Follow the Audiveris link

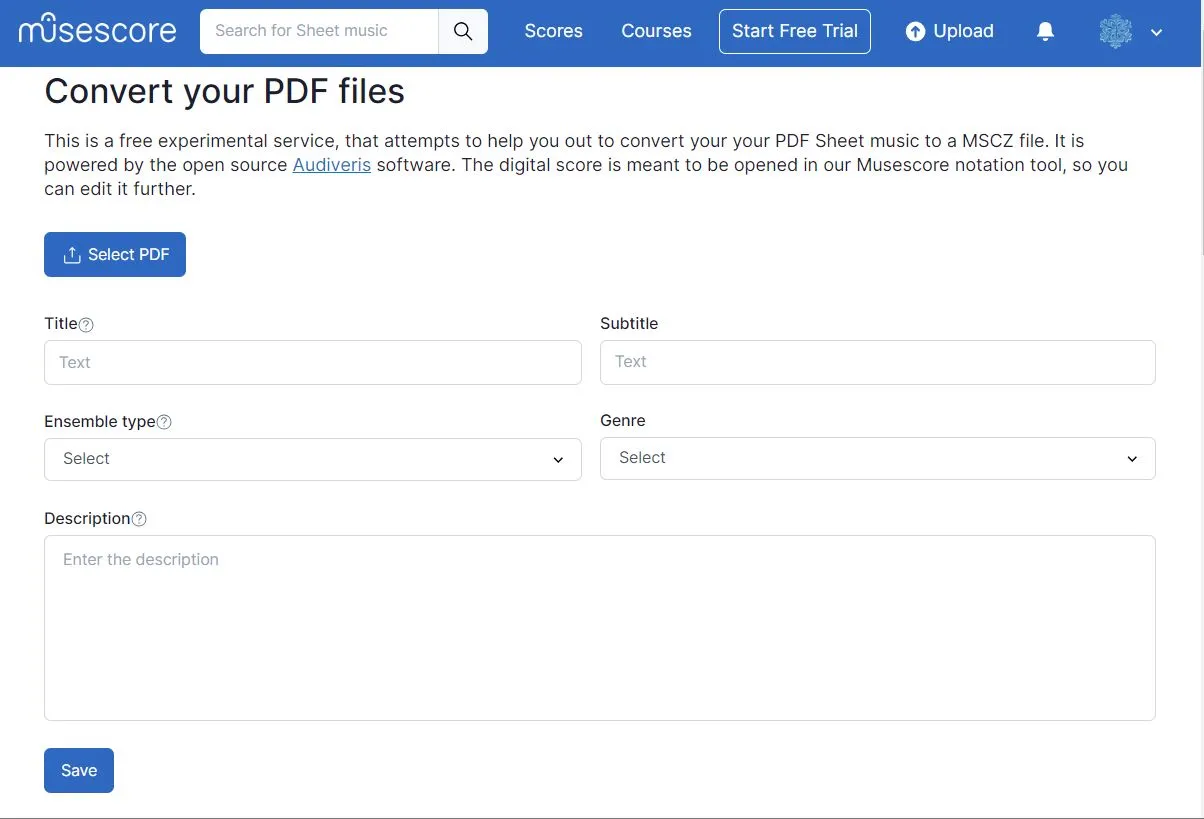(331, 165)
